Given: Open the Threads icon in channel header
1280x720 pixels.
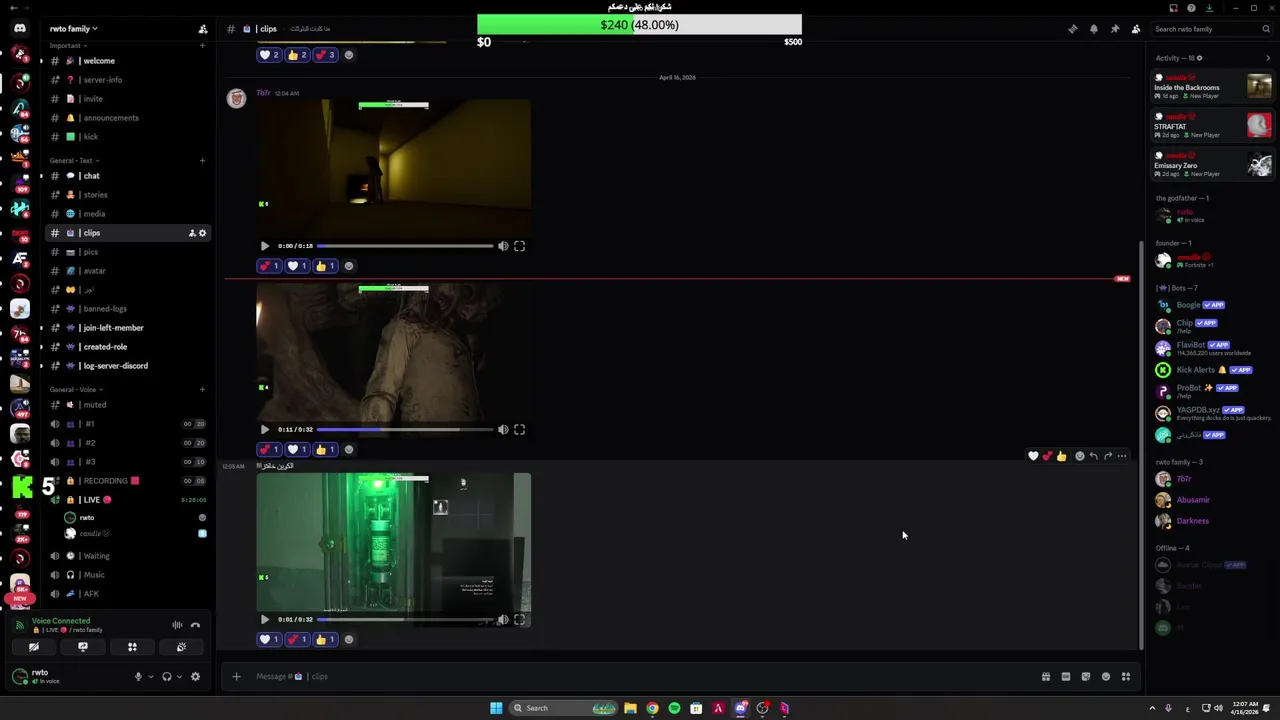Looking at the screenshot, I should [x=1073, y=29].
